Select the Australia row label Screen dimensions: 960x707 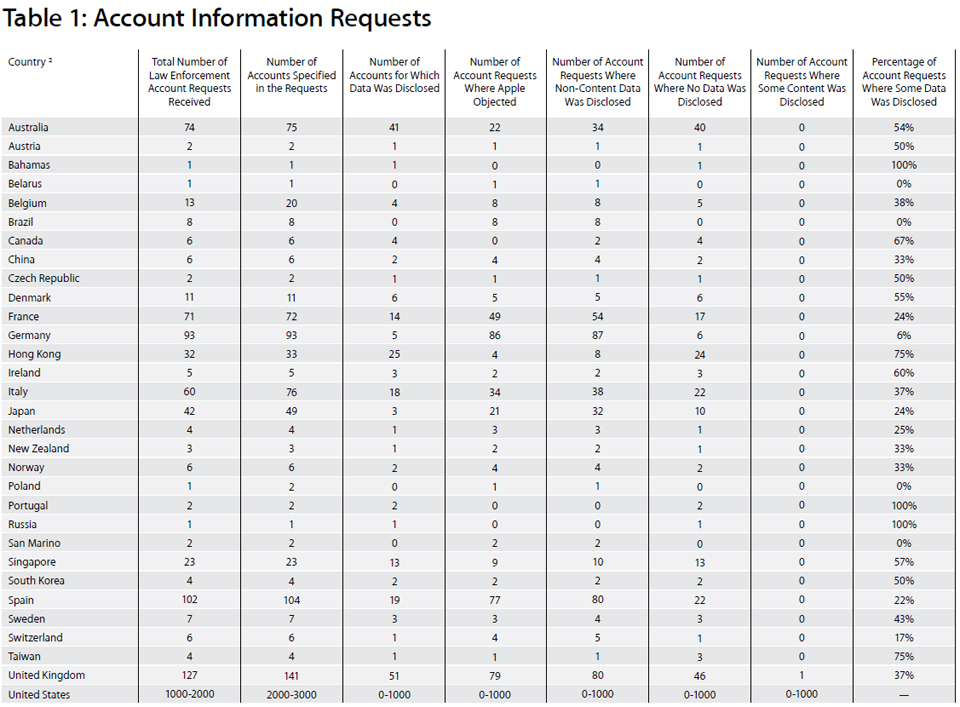tap(28, 127)
